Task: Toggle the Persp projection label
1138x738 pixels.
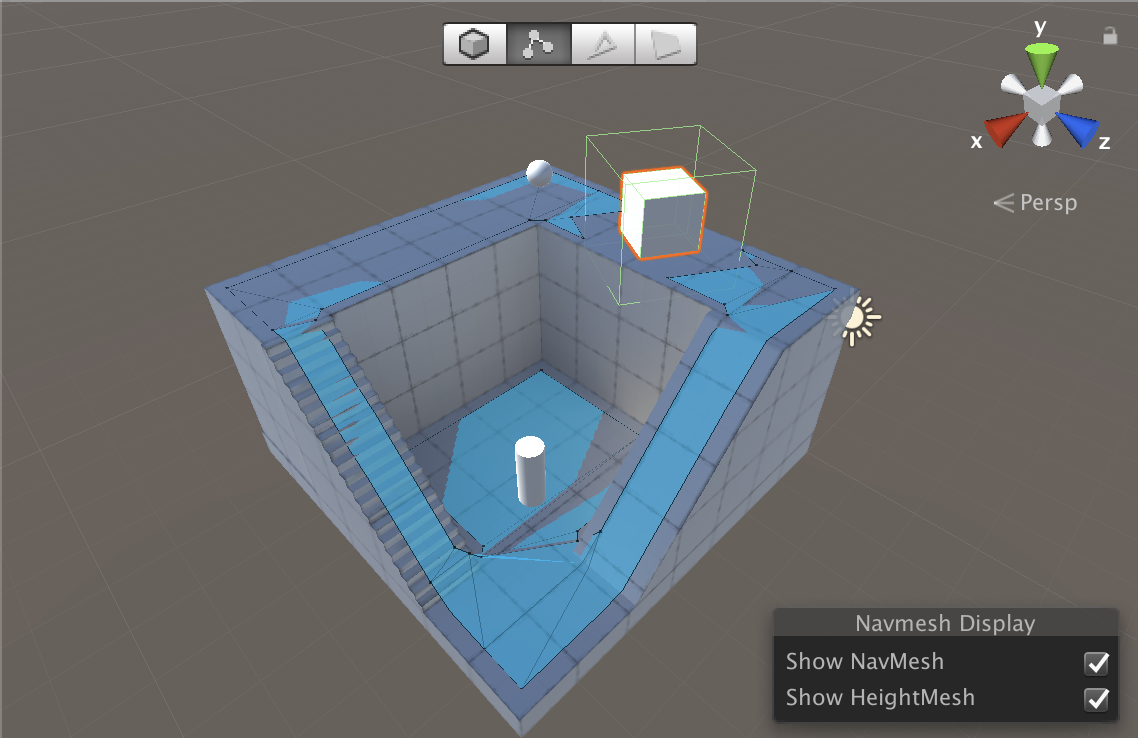Action: (1036, 203)
